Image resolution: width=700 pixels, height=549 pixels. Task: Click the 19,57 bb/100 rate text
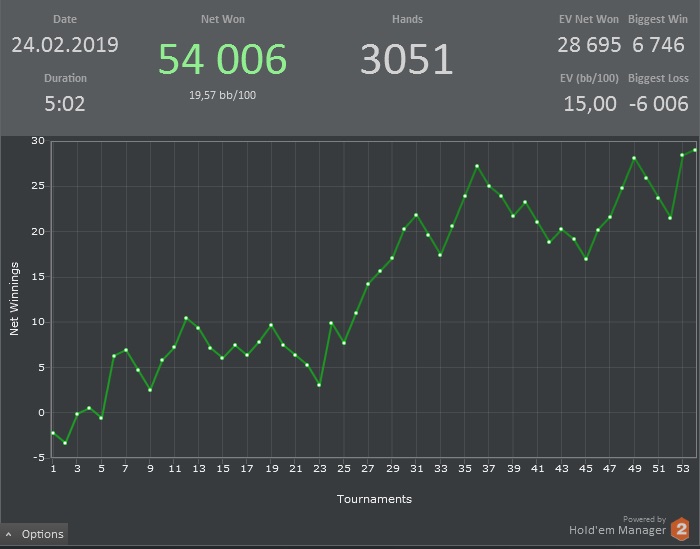(x=222, y=95)
